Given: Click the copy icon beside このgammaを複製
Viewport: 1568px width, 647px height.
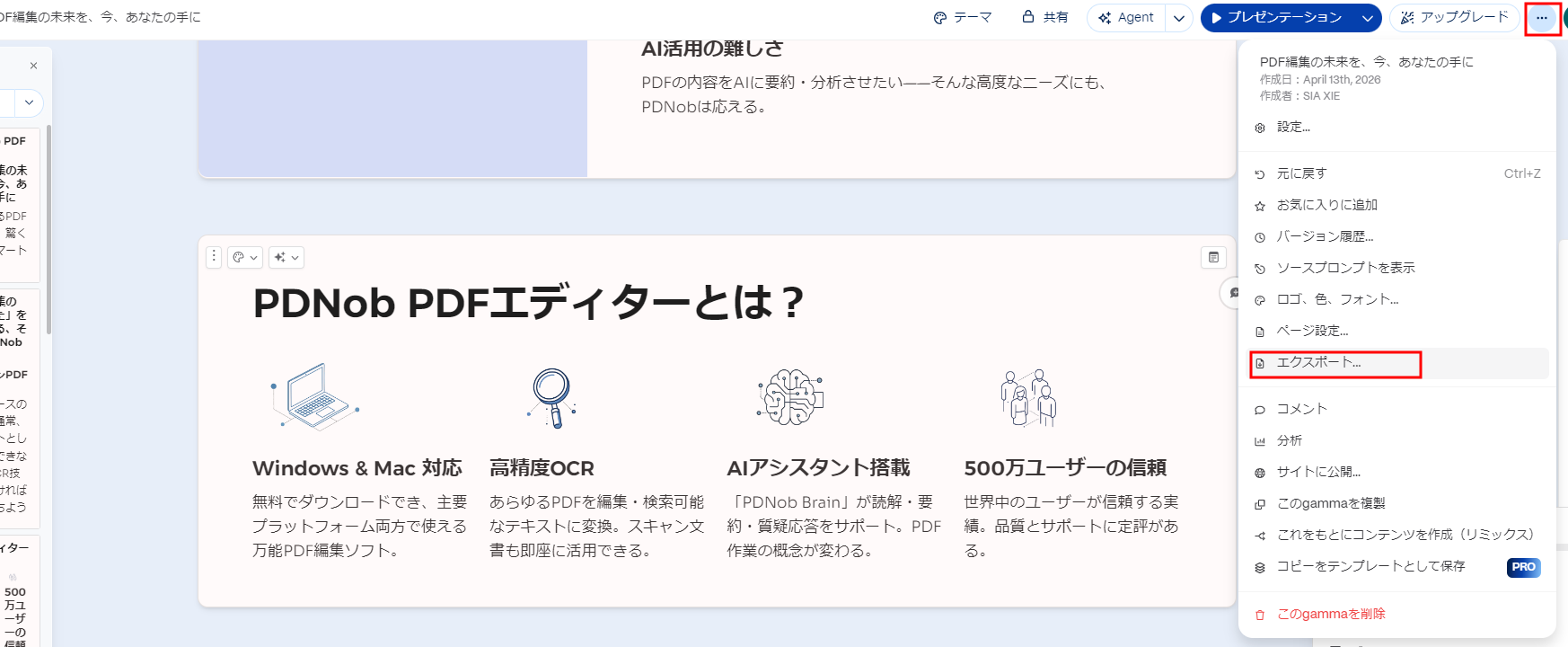Looking at the screenshot, I should click(1260, 504).
